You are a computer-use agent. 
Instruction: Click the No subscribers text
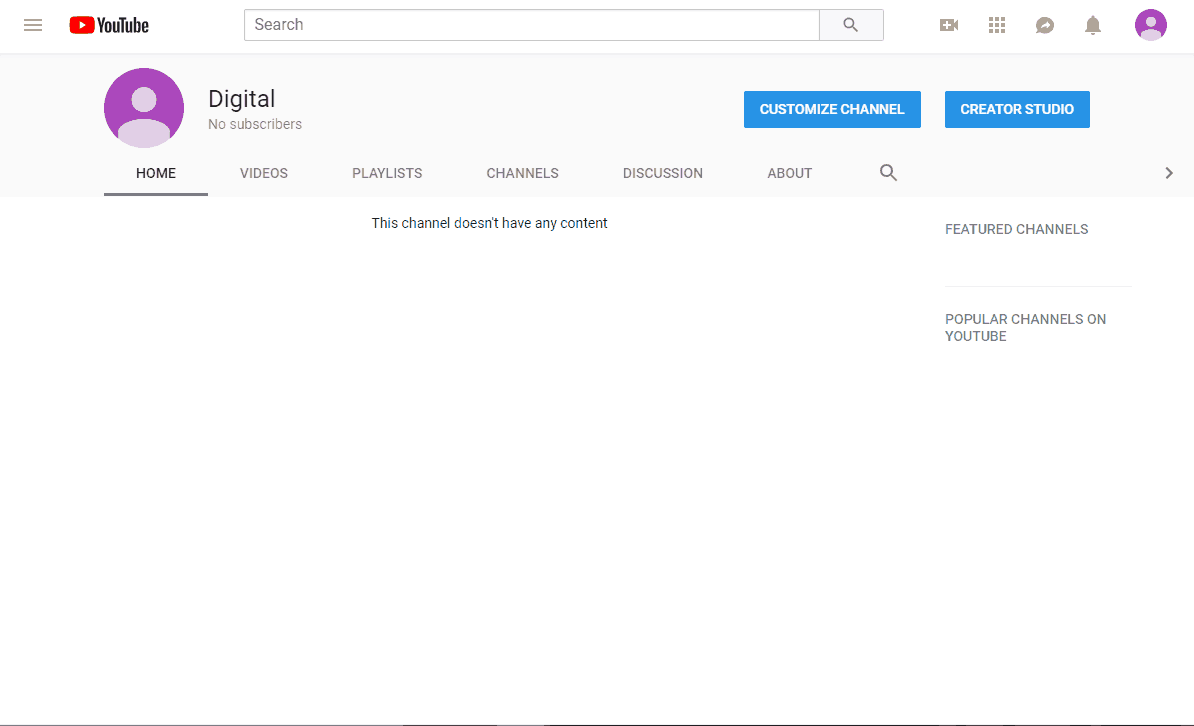pos(255,124)
